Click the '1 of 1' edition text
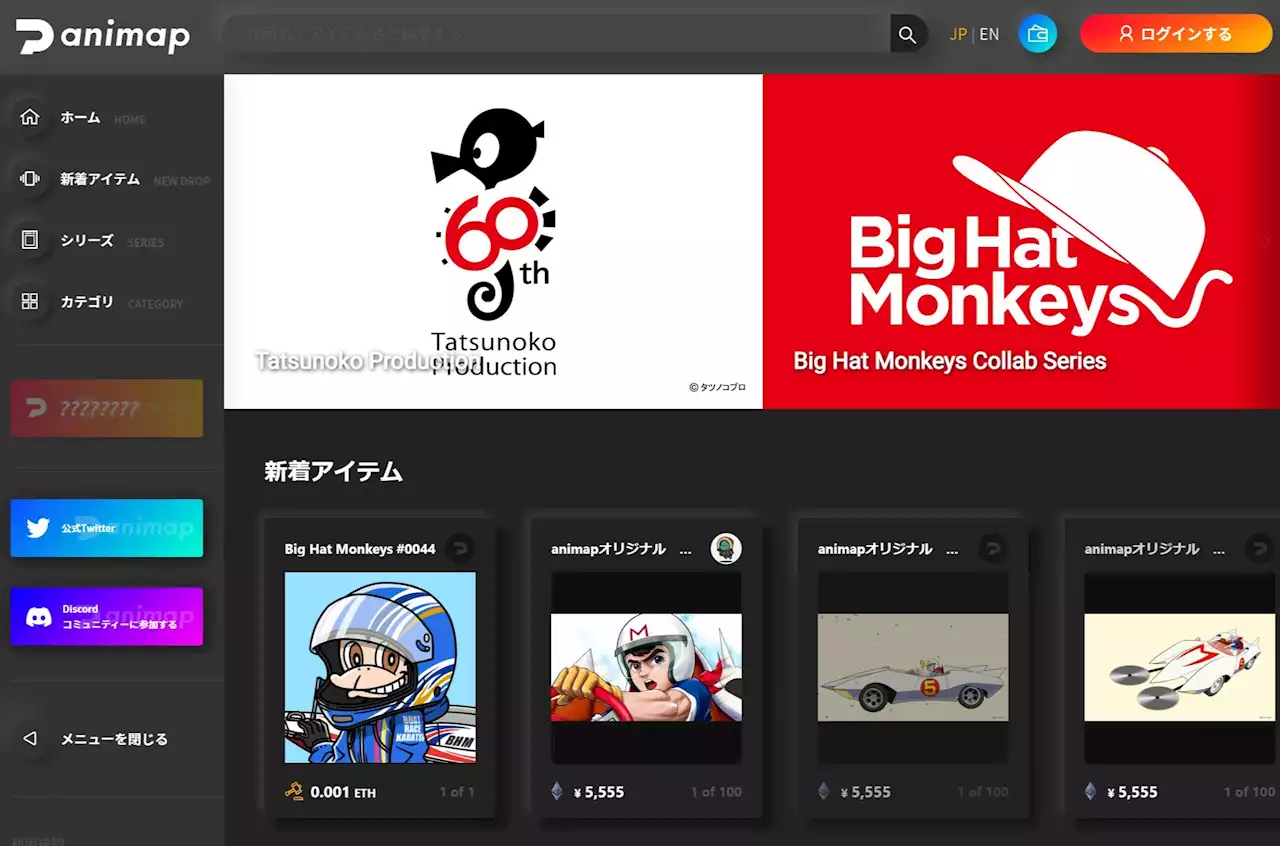This screenshot has width=1280, height=846. coord(457,792)
